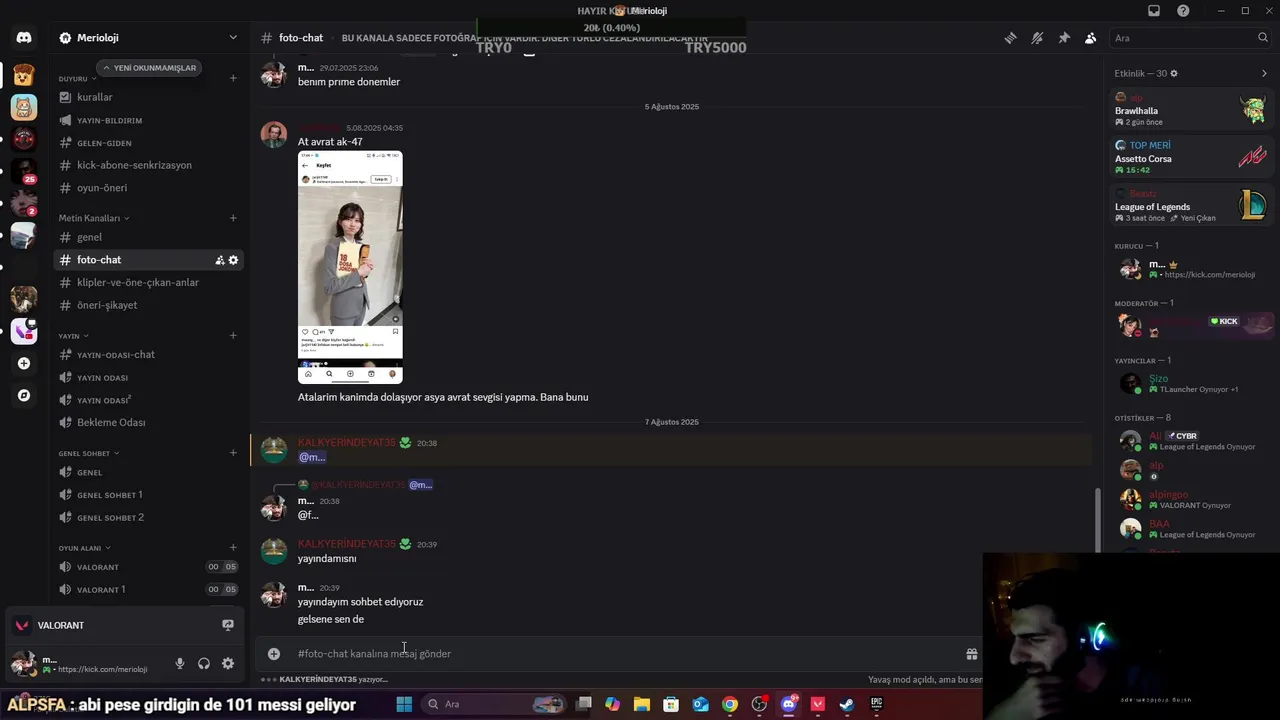Viewport: 1280px width, 720px height.
Task: Open the toast-face server icon
Action: 24,75
